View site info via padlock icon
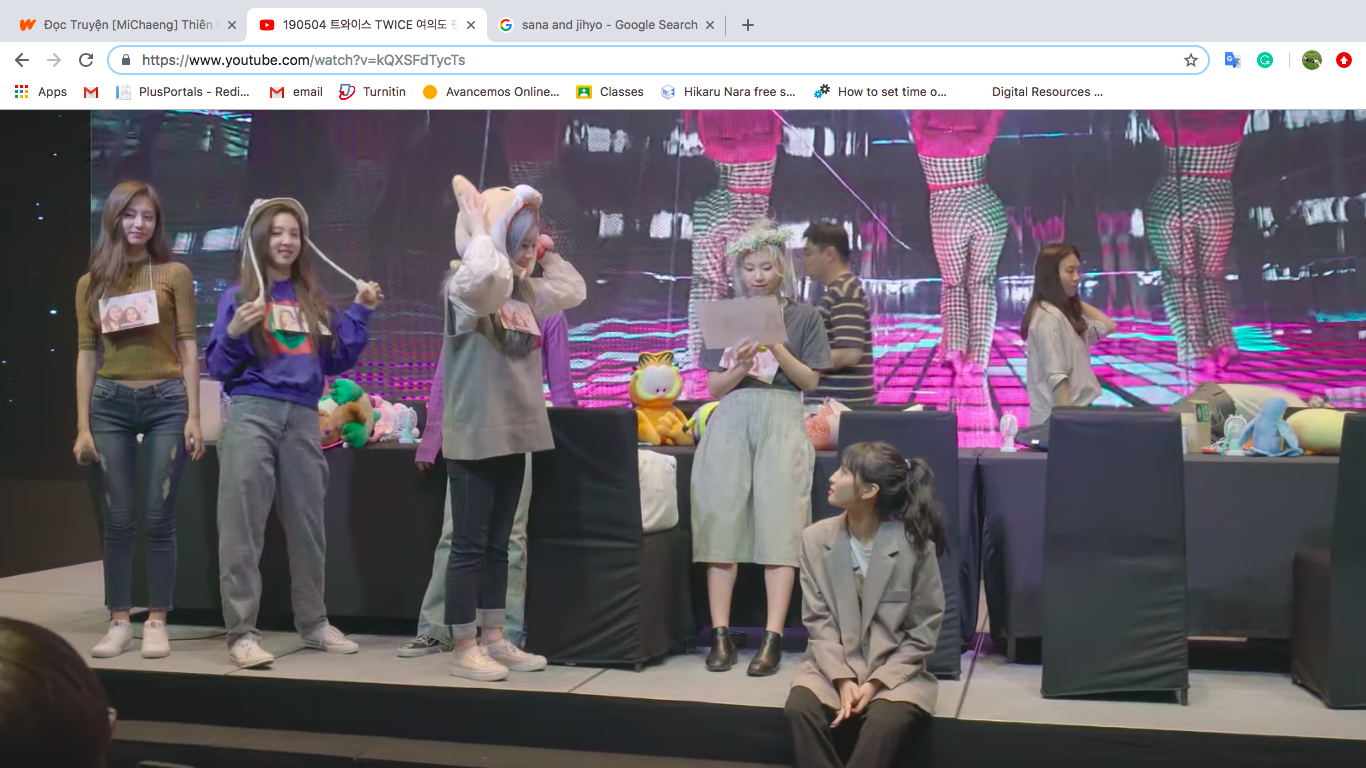 [126, 60]
